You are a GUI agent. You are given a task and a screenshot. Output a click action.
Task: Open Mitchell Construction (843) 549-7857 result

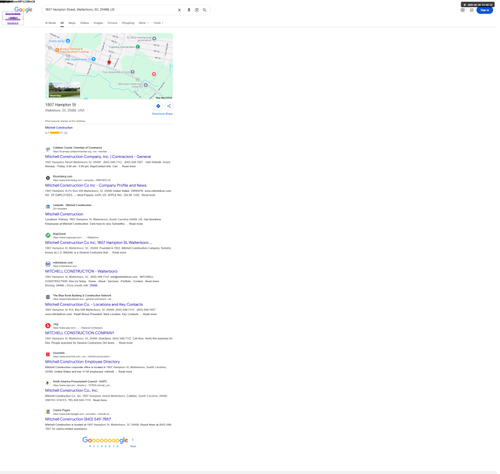tap(78, 419)
